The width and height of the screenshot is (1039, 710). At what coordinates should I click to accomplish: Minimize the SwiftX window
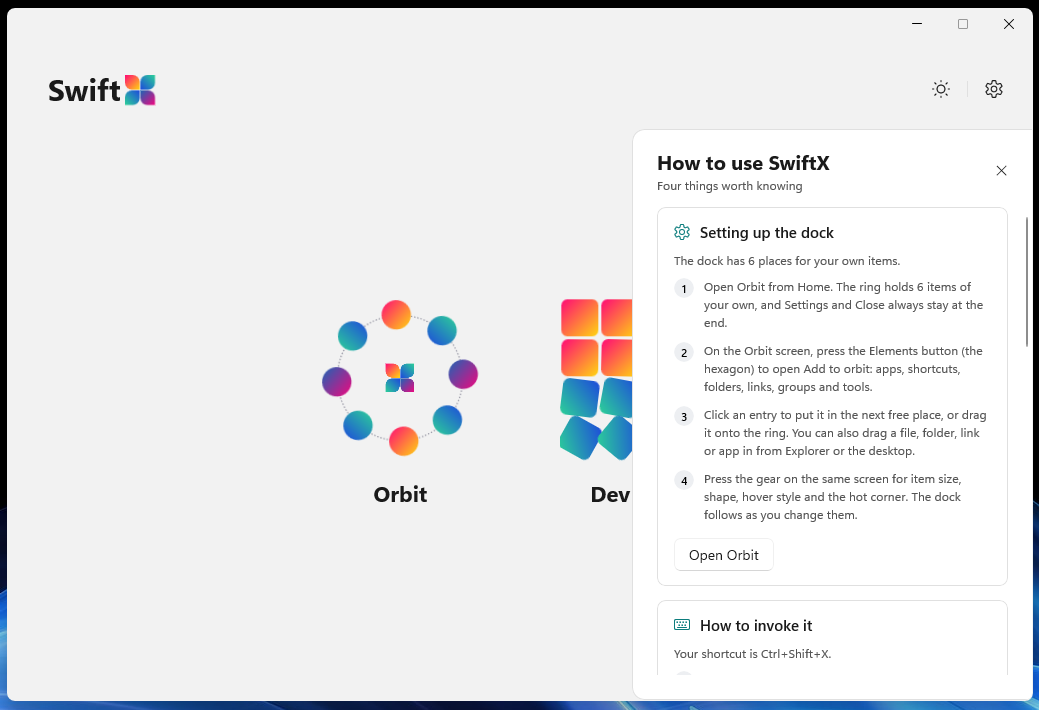coord(917,24)
